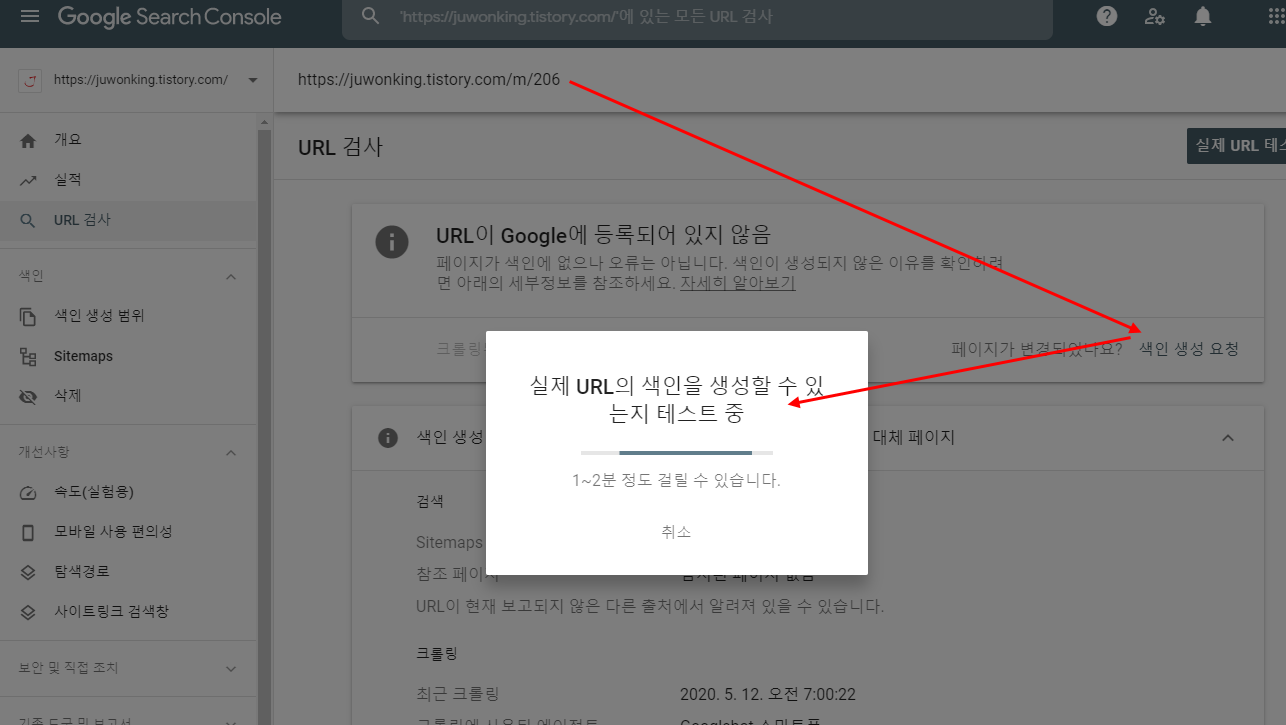Open the help question mark icon
Viewport: 1286px width, 725px height.
click(1107, 16)
